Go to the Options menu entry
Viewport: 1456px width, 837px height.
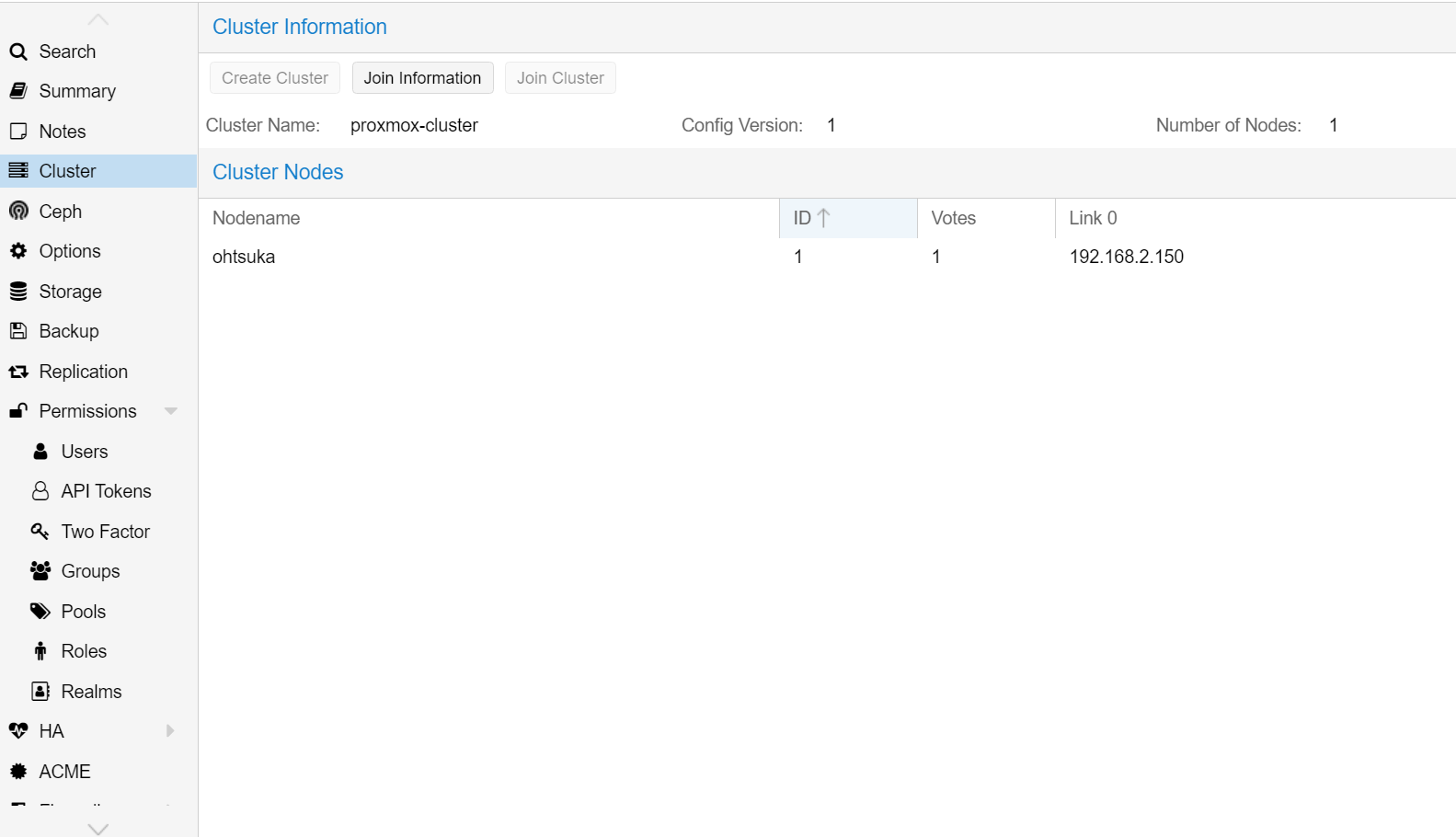pos(98,251)
